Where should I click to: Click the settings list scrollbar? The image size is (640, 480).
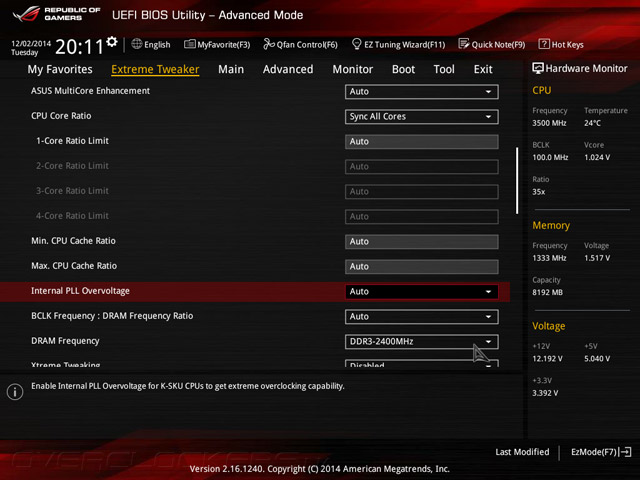point(517,180)
